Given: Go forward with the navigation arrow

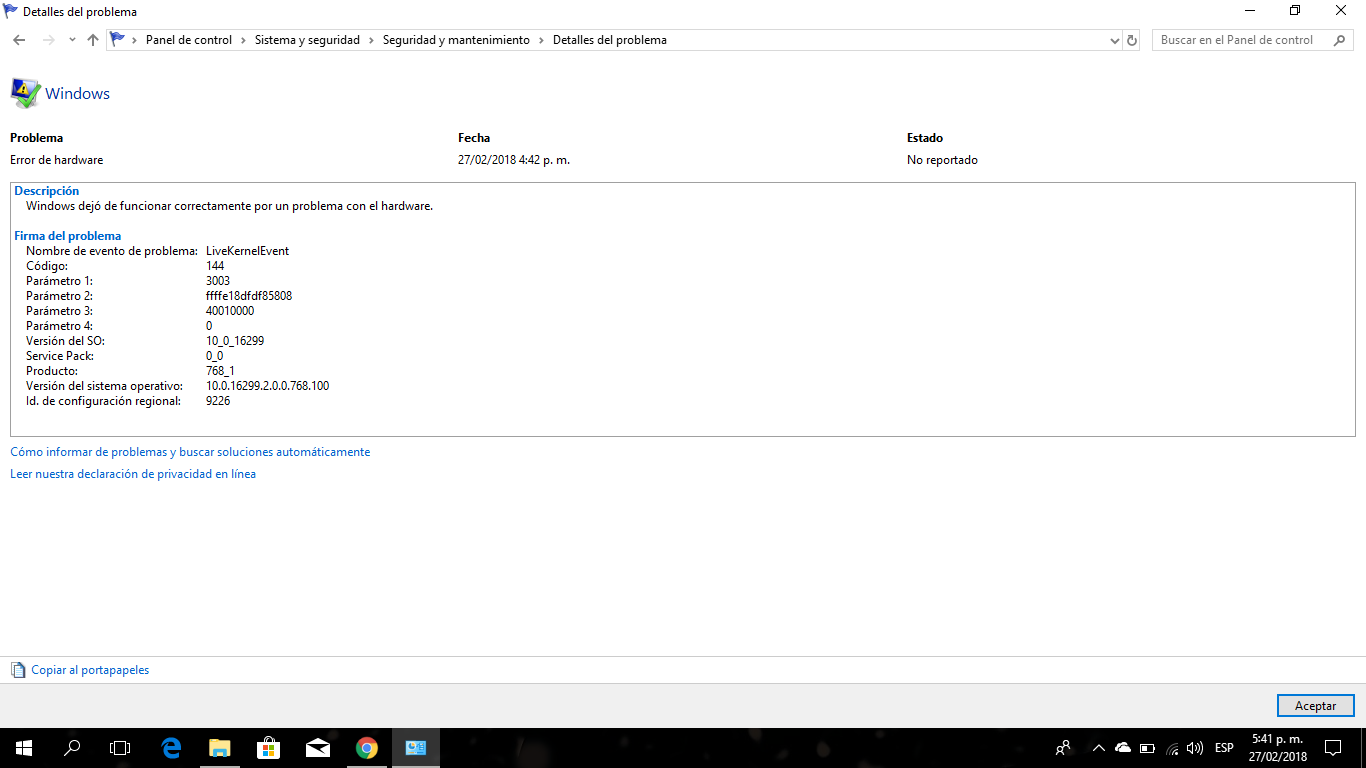Looking at the screenshot, I should point(48,40).
